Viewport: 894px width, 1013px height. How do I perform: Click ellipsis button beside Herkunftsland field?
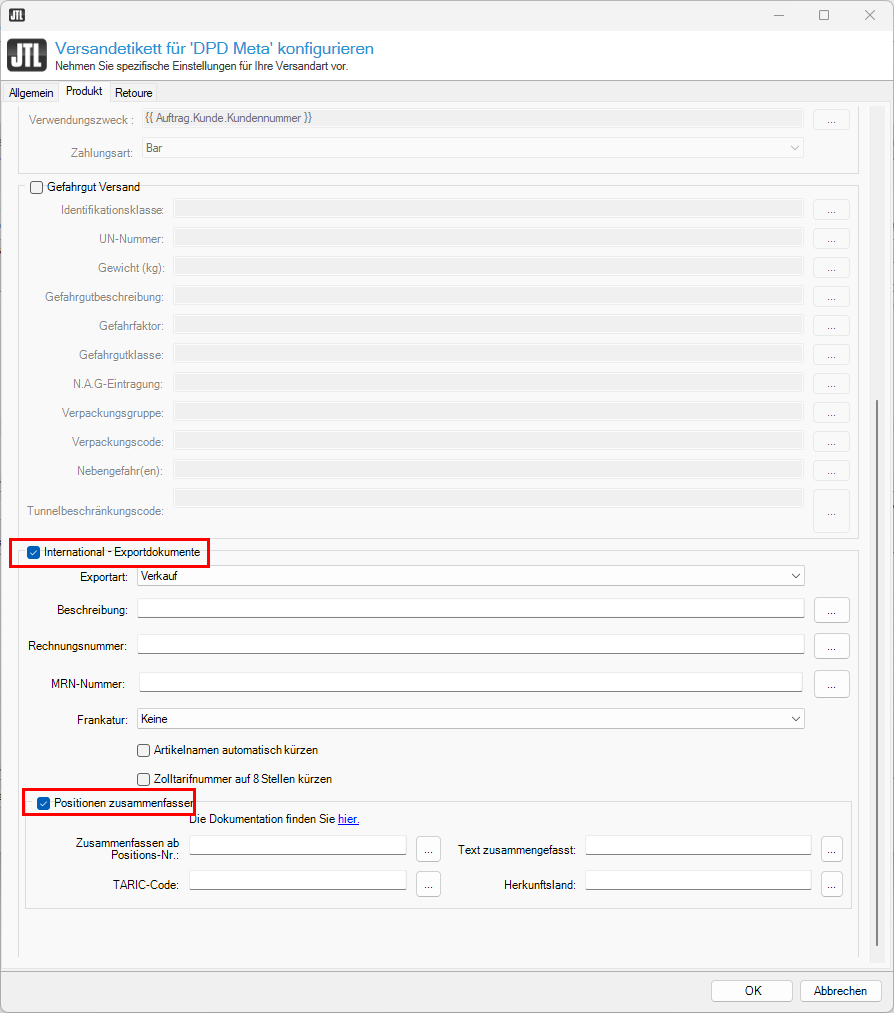tap(831, 884)
